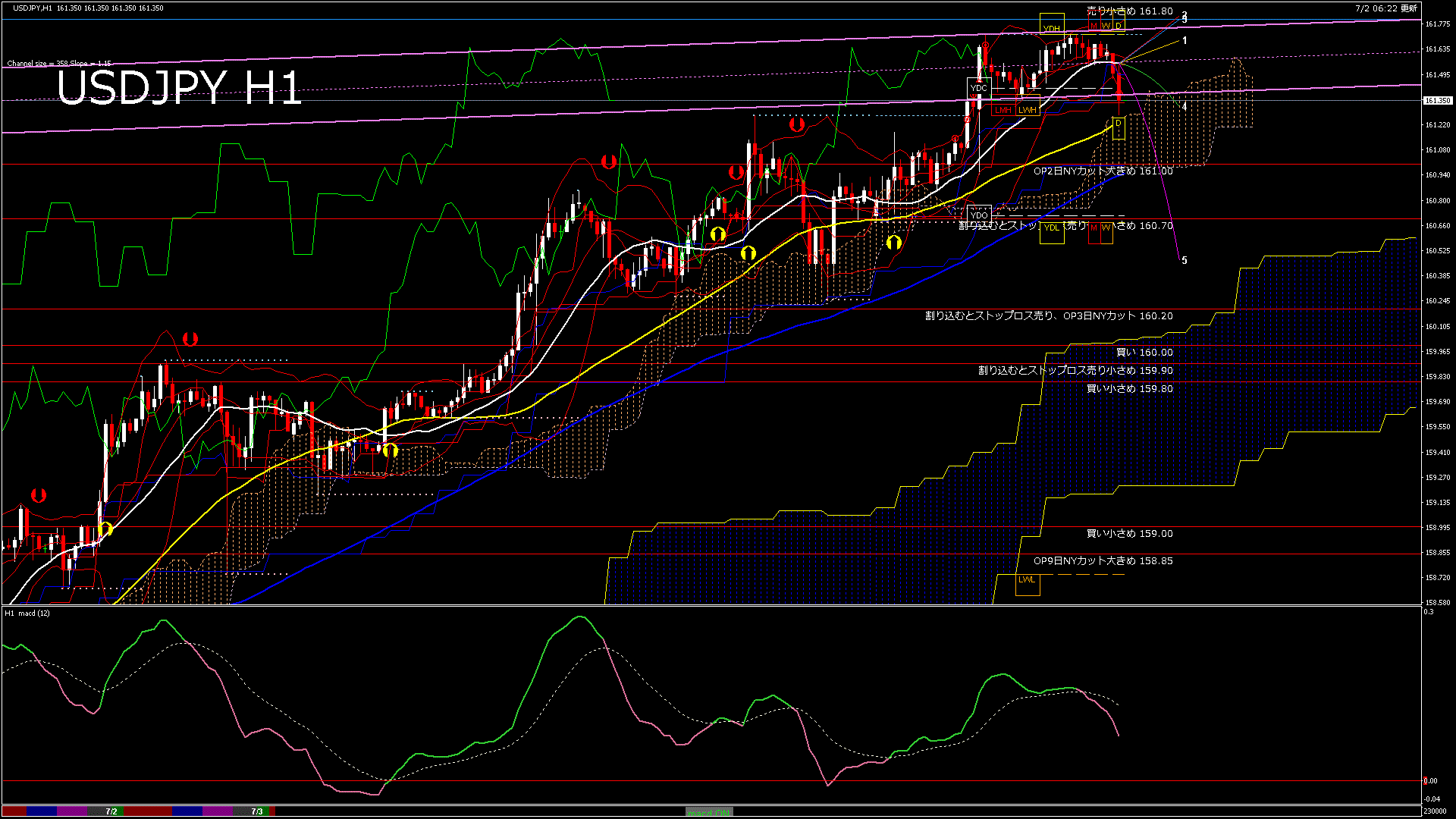The width and height of the screenshot is (1456, 819).
Task: Click the H1 macd (12) indicator label
Action: pos(27,613)
